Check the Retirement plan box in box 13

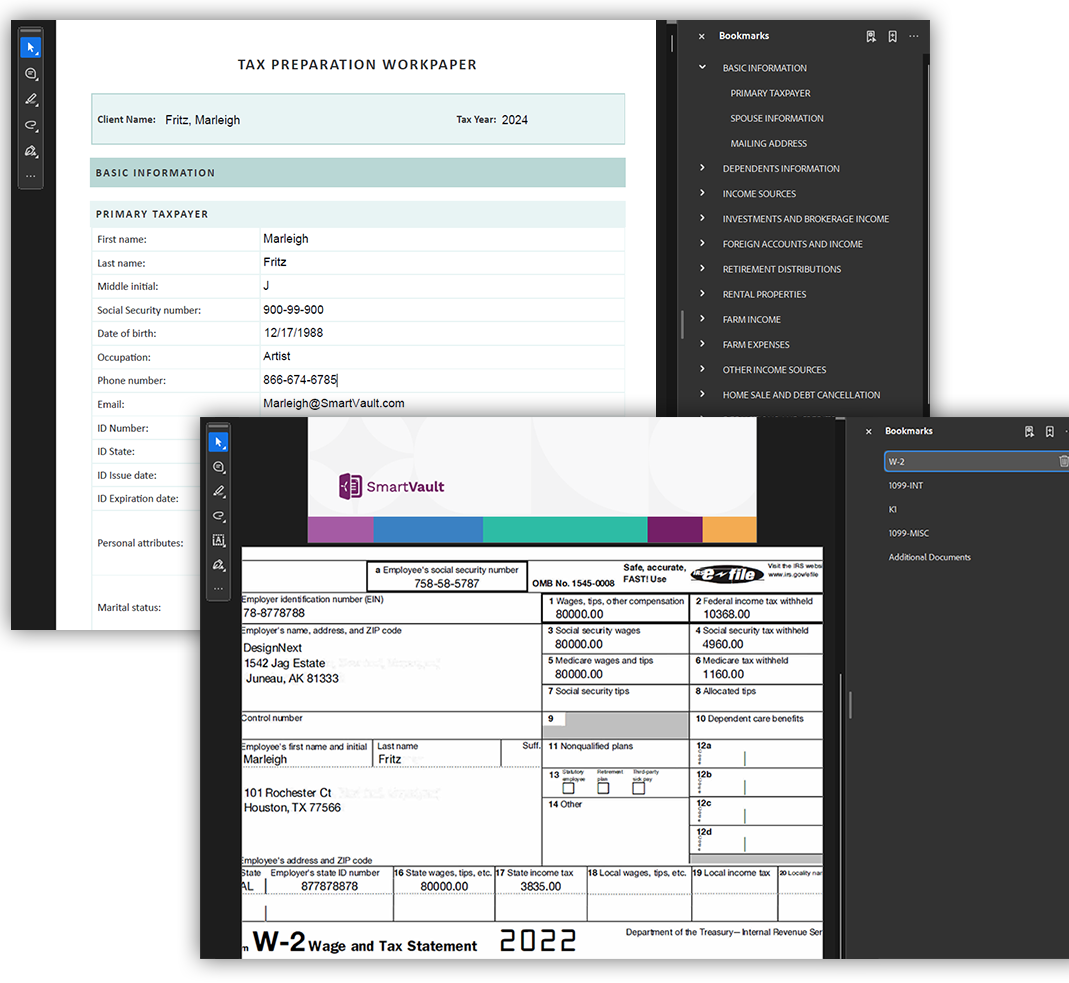pos(603,788)
